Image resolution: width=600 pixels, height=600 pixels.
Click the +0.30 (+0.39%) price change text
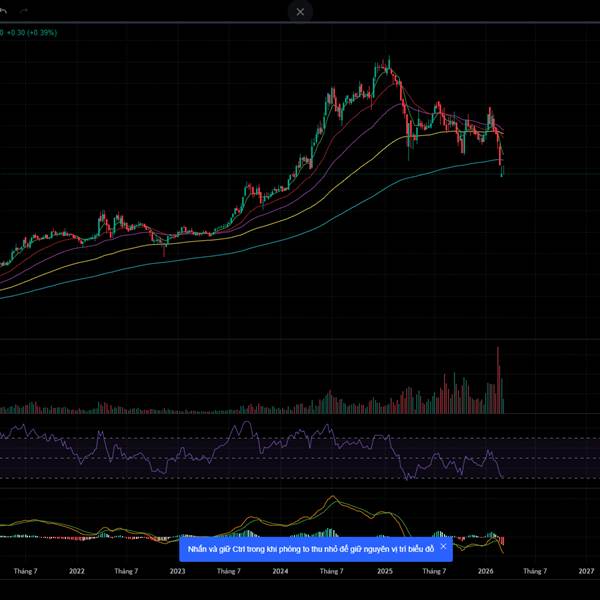click(32, 33)
